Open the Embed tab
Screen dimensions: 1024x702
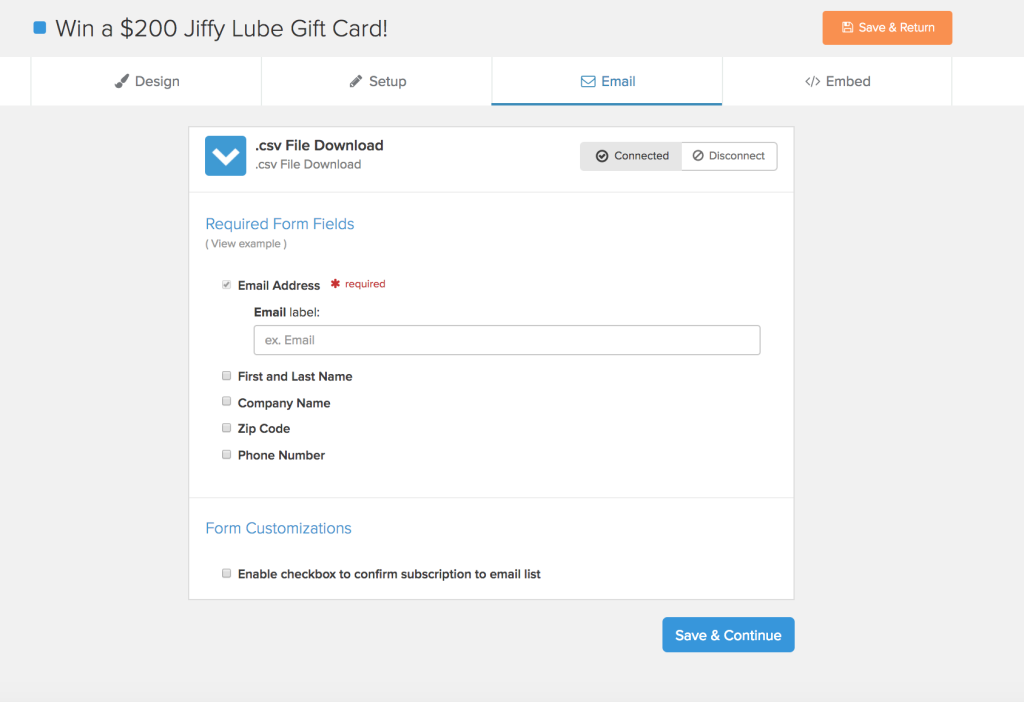[x=837, y=81]
